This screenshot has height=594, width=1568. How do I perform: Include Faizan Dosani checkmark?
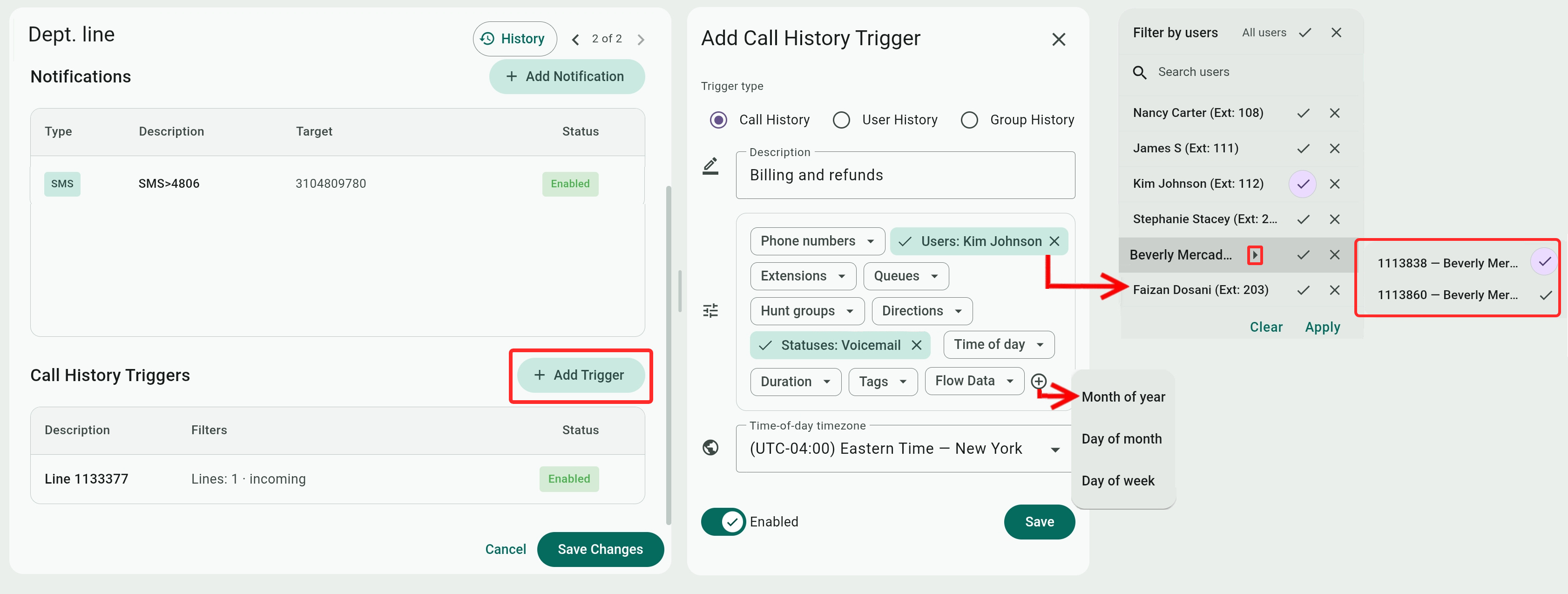(1303, 291)
